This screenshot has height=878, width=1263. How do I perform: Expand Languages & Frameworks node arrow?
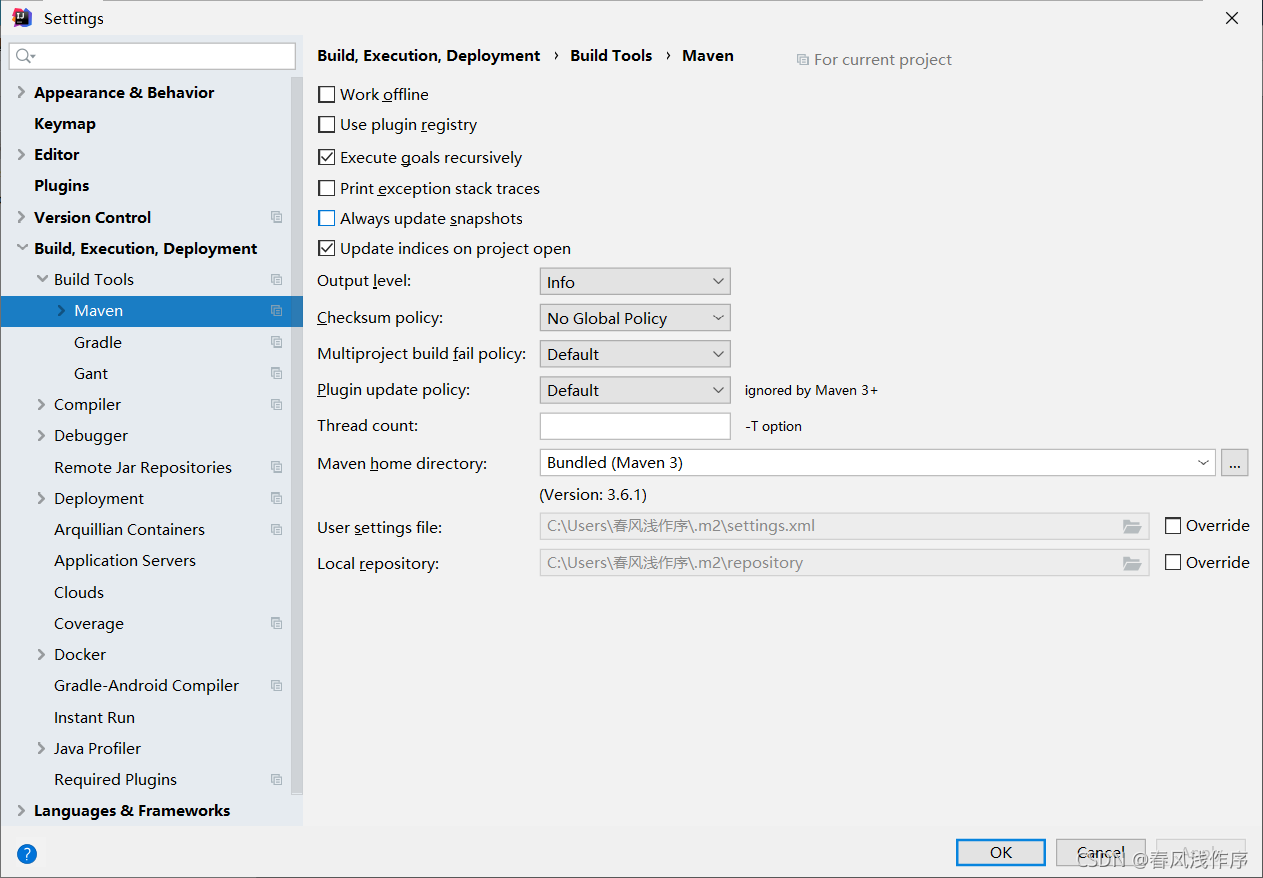21,810
